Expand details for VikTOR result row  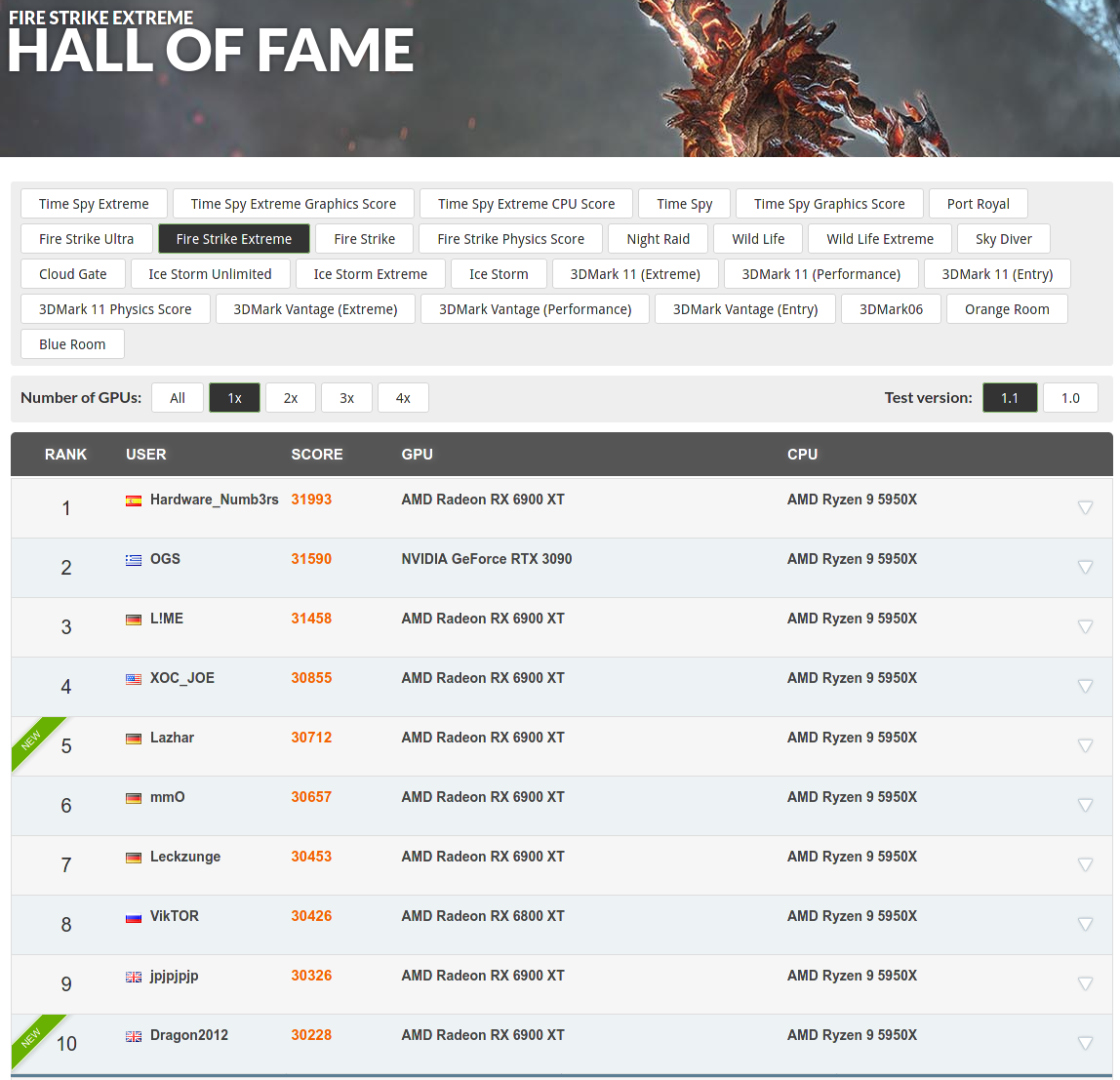click(1085, 924)
